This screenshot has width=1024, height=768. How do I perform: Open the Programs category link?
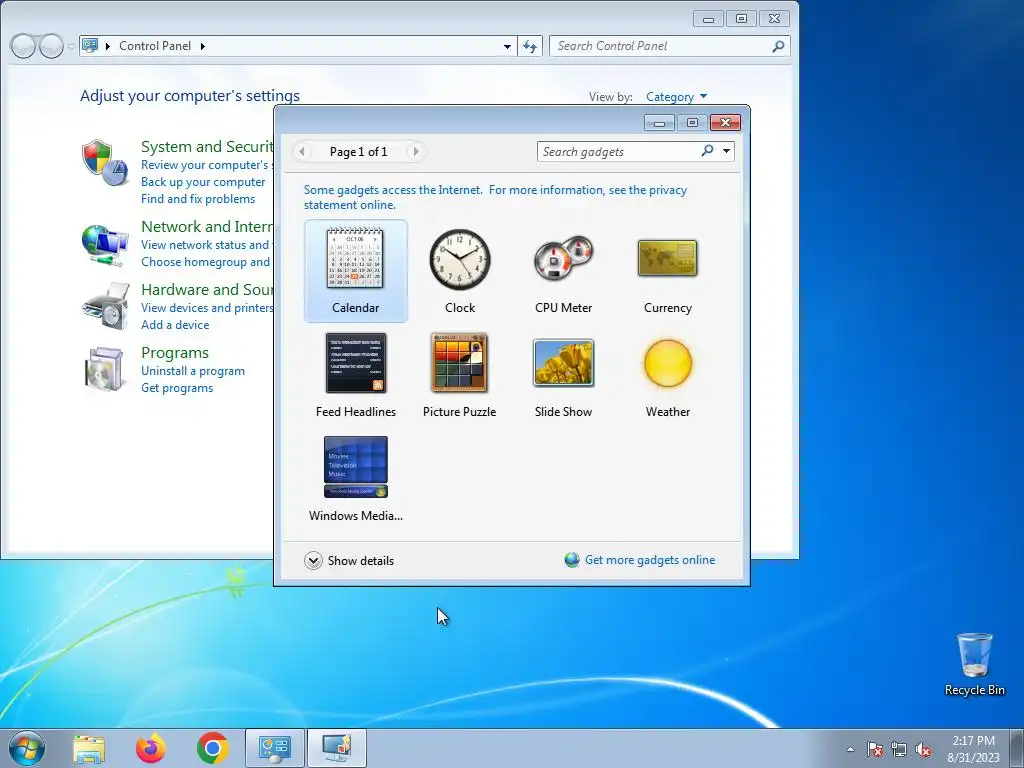175,353
